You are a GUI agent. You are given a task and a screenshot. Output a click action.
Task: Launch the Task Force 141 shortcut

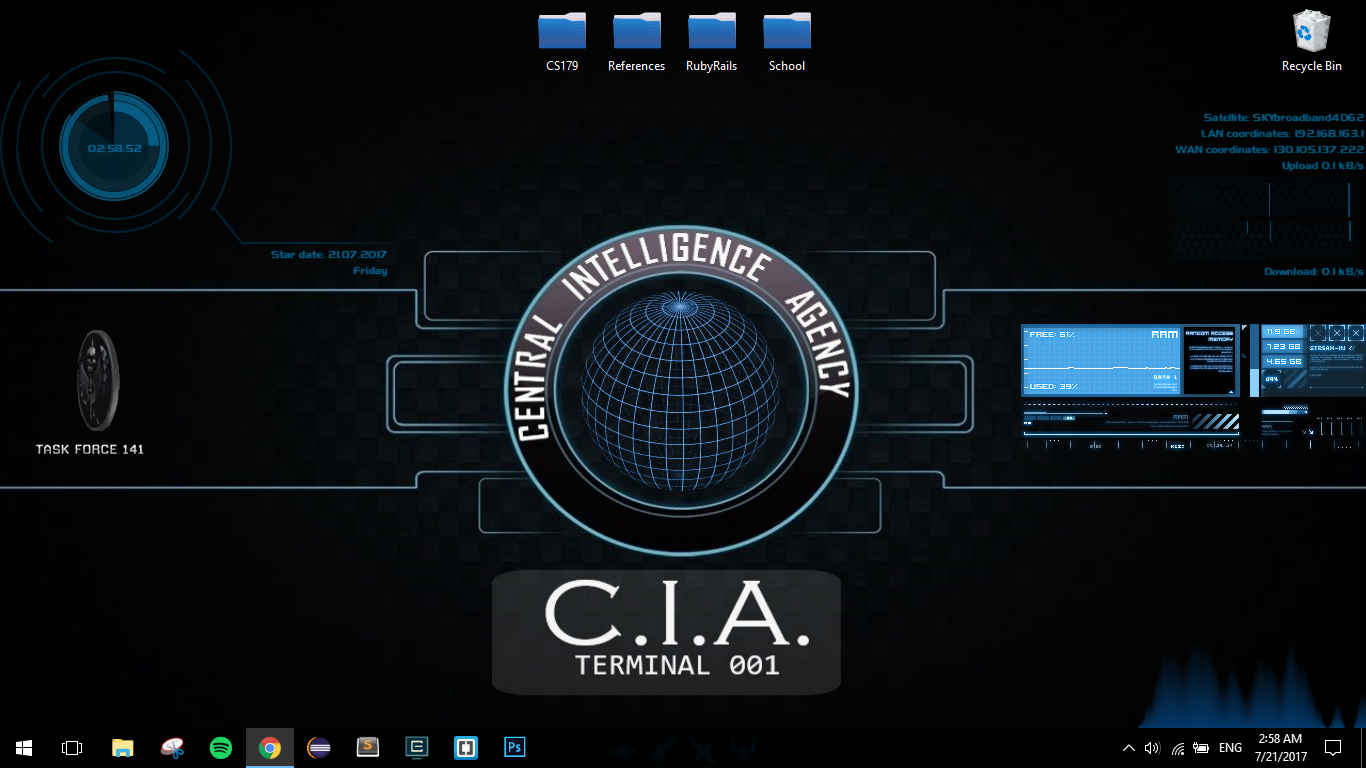tap(90, 393)
